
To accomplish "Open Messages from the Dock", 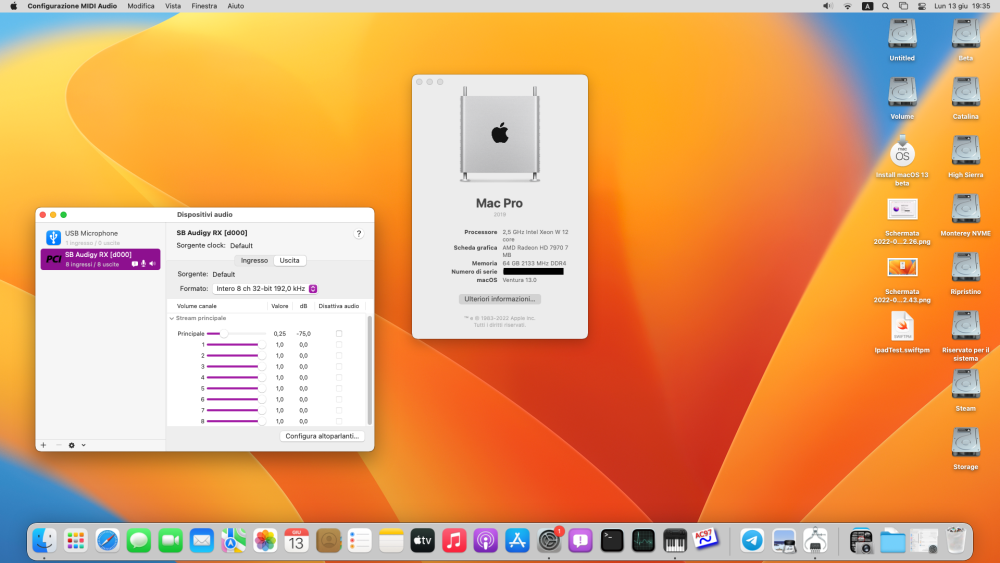I will pyautogui.click(x=138, y=541).
